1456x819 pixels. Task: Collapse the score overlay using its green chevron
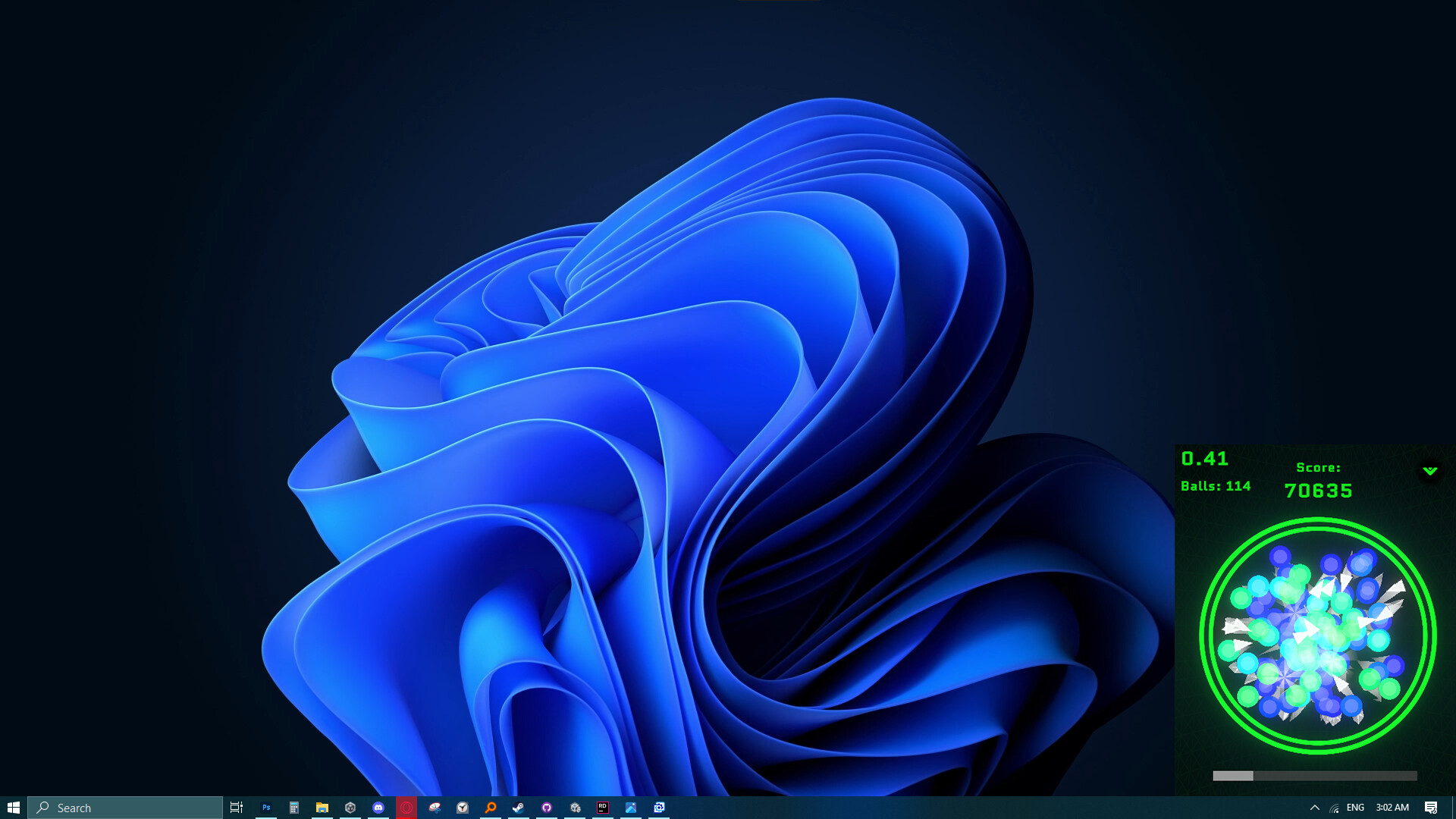[x=1429, y=469]
